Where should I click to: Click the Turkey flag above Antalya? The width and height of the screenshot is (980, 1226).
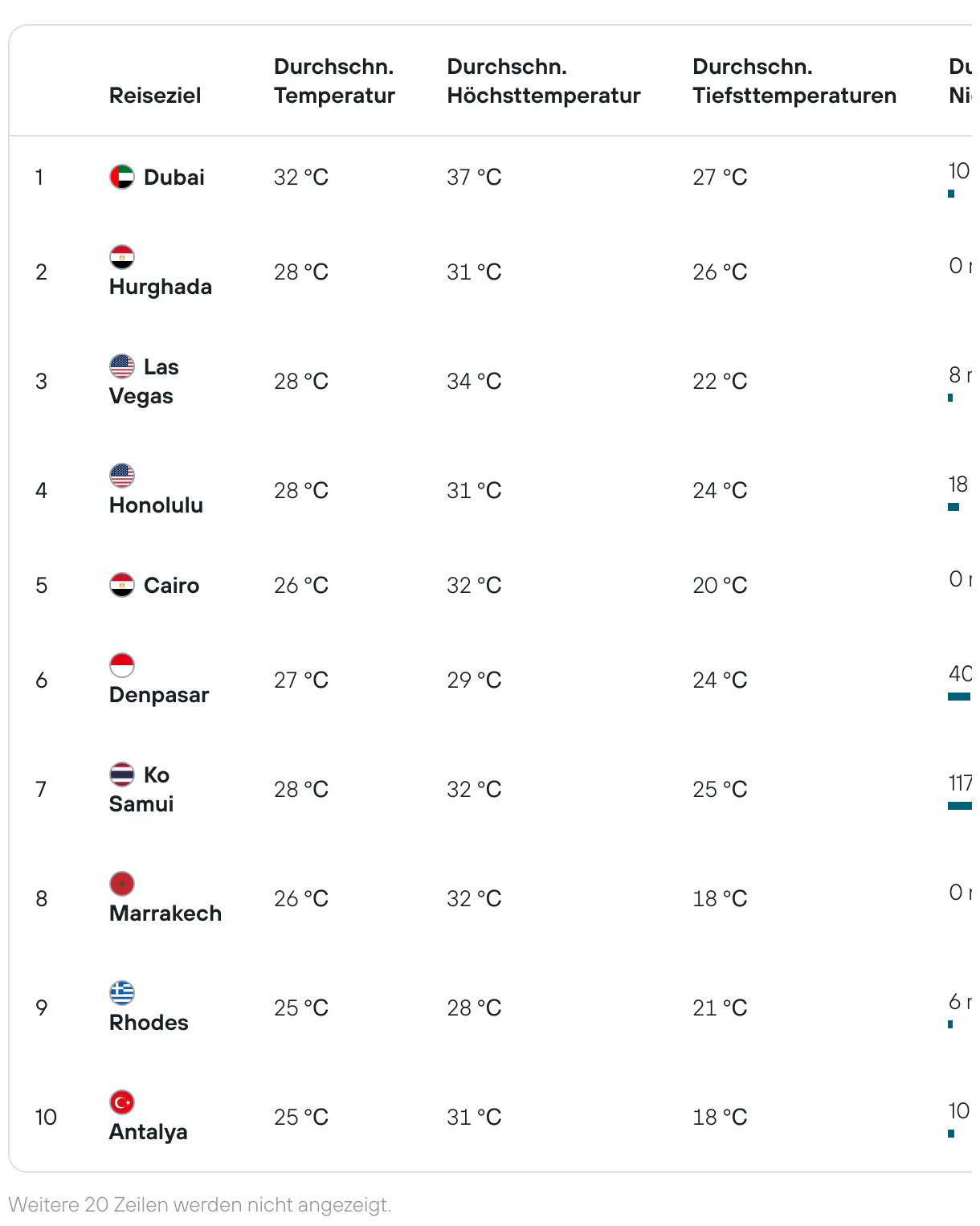click(122, 1102)
